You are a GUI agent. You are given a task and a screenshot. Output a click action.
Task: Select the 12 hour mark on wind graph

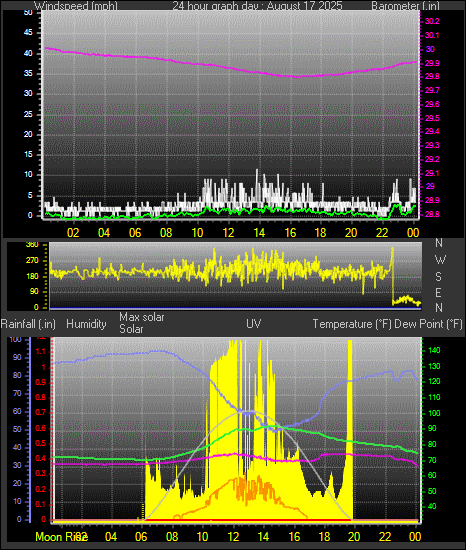tap(228, 233)
